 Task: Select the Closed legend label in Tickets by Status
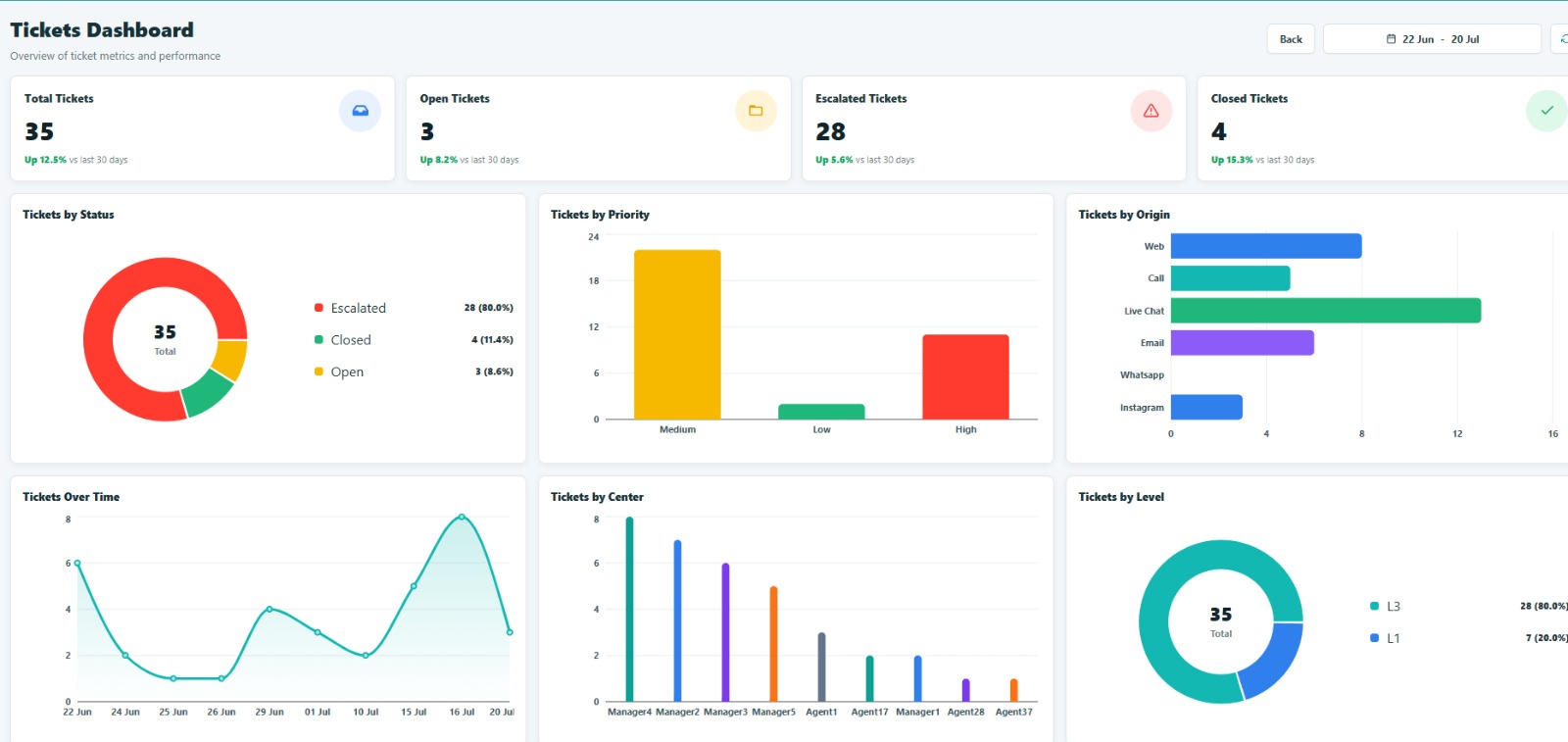tap(351, 340)
